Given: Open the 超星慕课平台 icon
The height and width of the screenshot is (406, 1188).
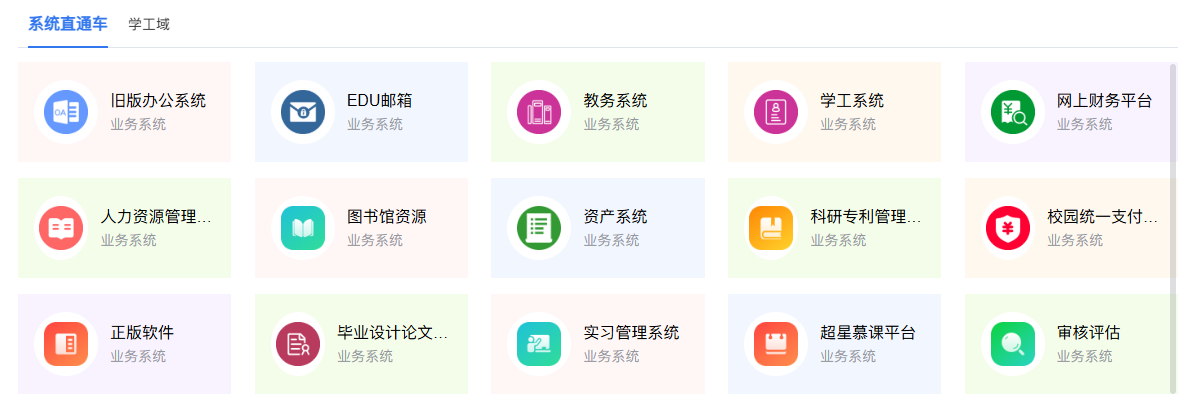Looking at the screenshot, I should [775, 344].
